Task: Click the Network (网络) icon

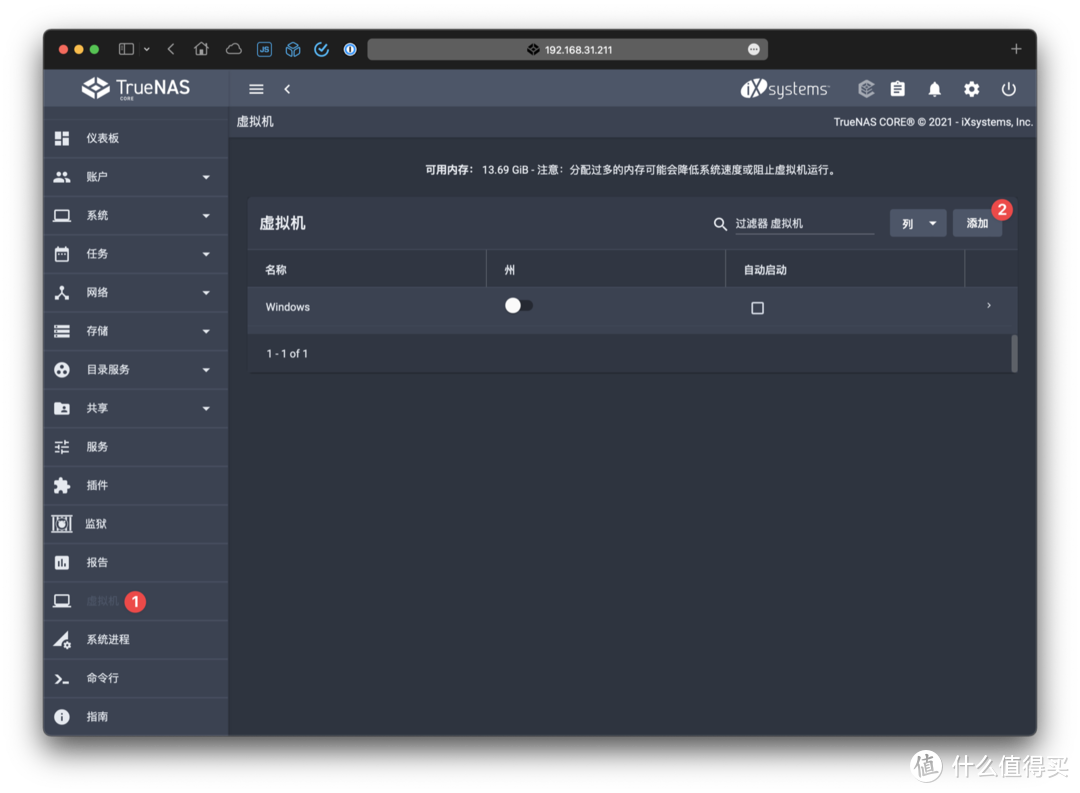Action: click(x=62, y=293)
